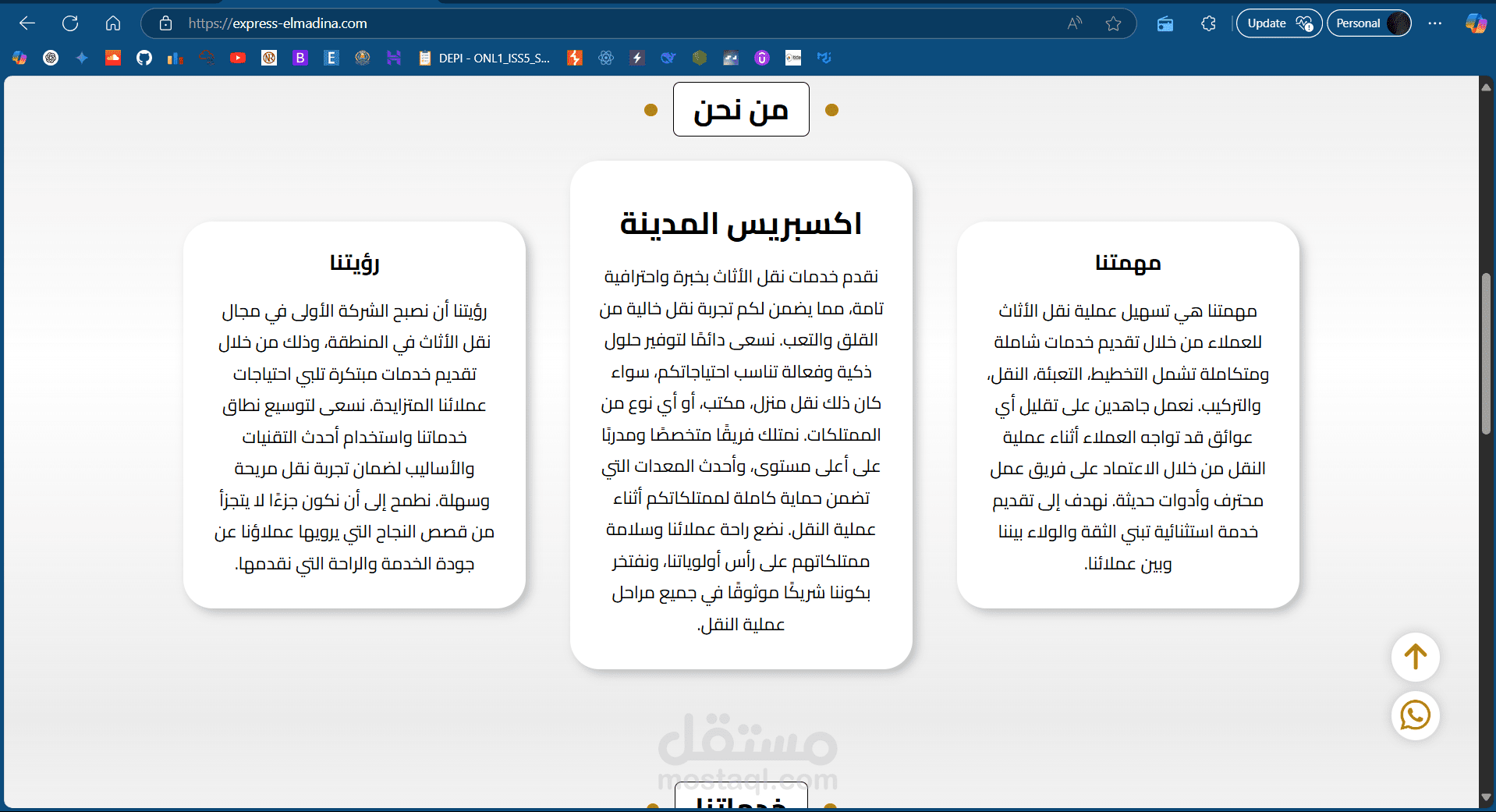Viewport: 1496px width, 812px height.
Task: Open the blue radio icon in the toolbar
Action: tap(1165, 23)
